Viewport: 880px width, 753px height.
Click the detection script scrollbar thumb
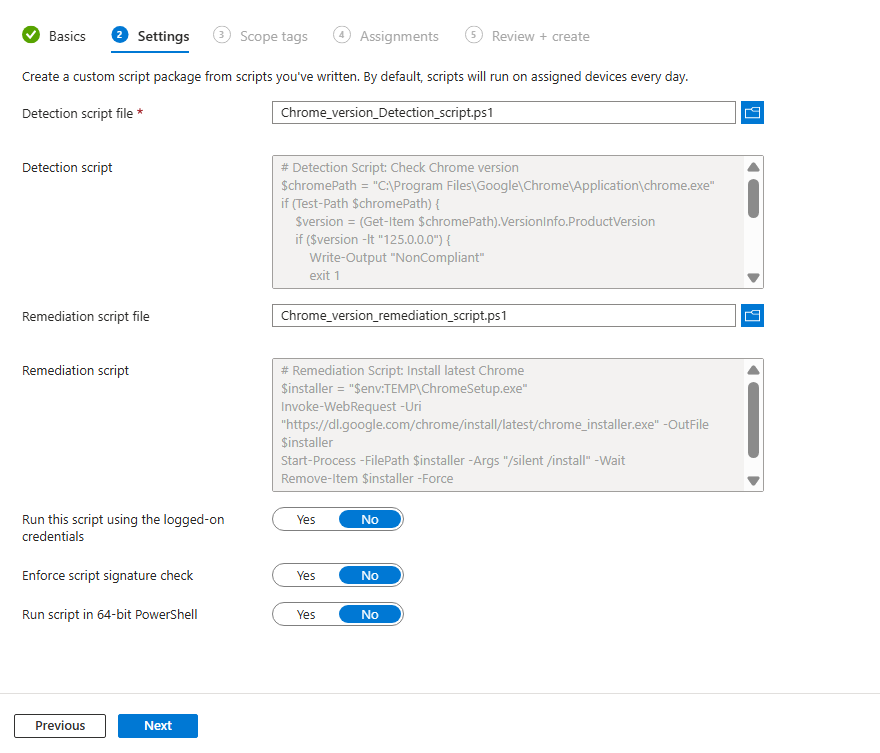(754, 198)
